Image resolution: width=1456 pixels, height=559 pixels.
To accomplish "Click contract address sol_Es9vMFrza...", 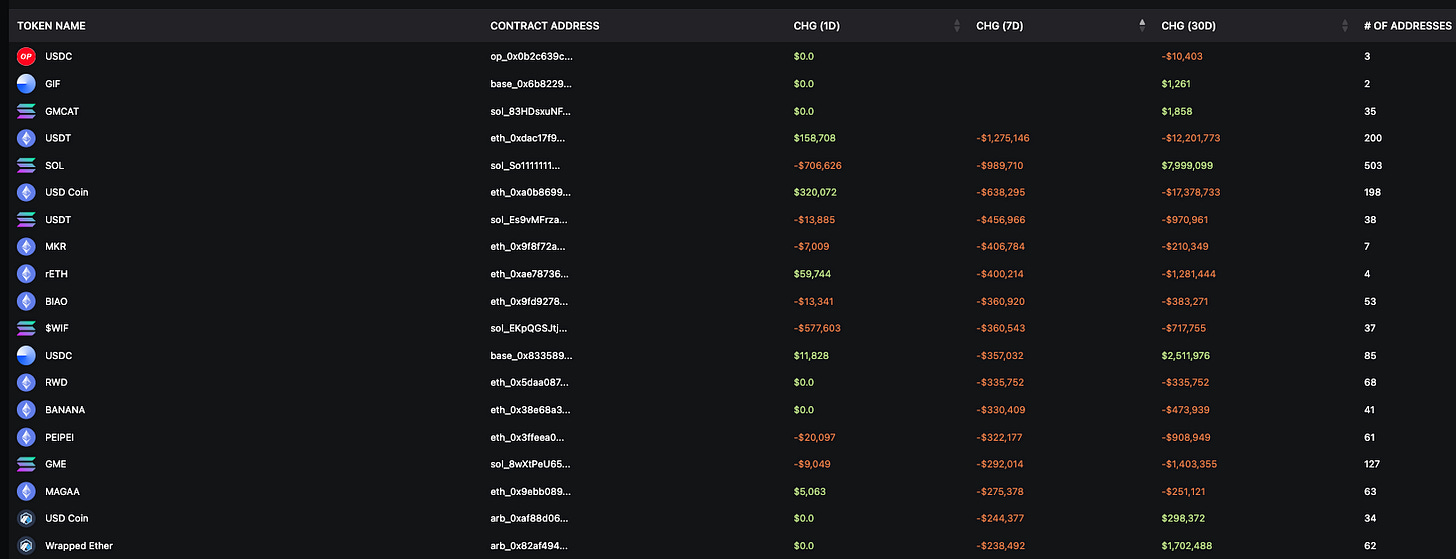I will tap(529, 219).
